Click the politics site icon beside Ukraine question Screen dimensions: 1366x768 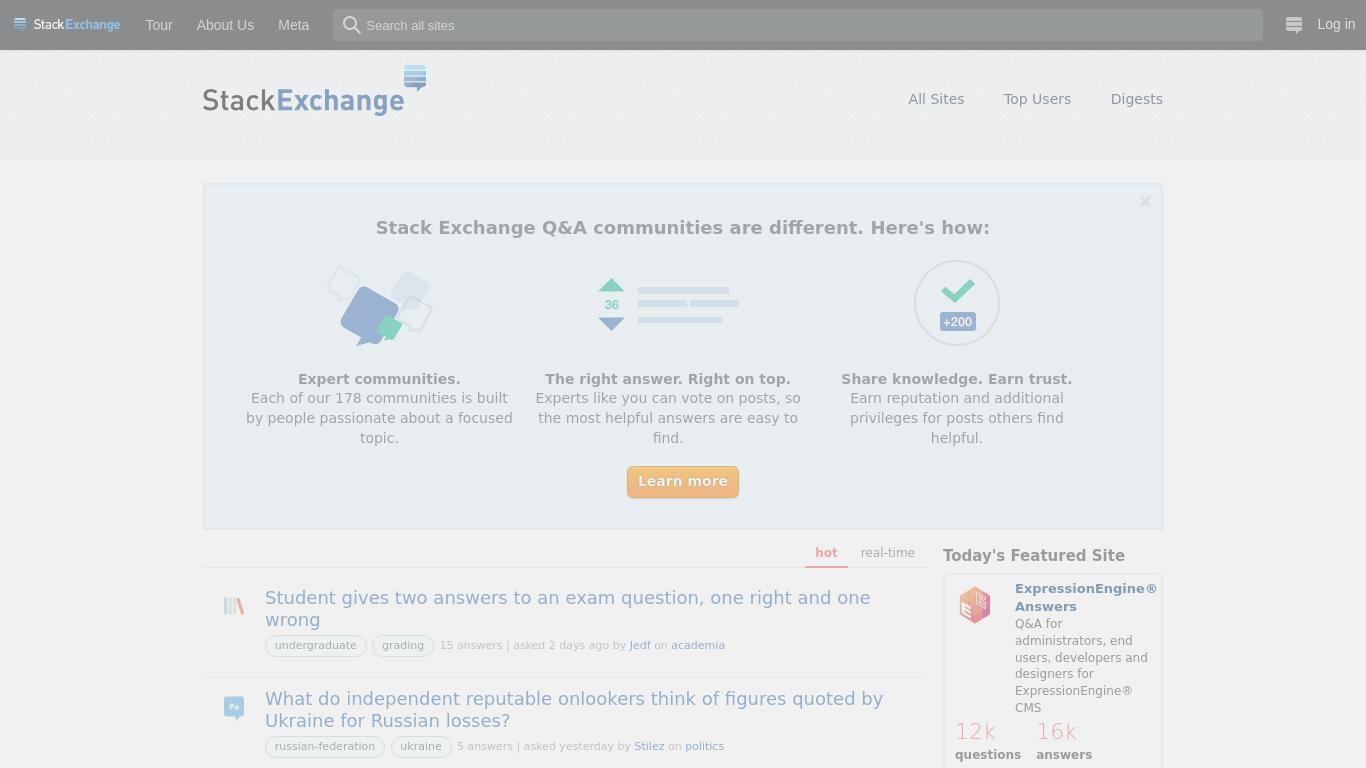[x=234, y=707]
